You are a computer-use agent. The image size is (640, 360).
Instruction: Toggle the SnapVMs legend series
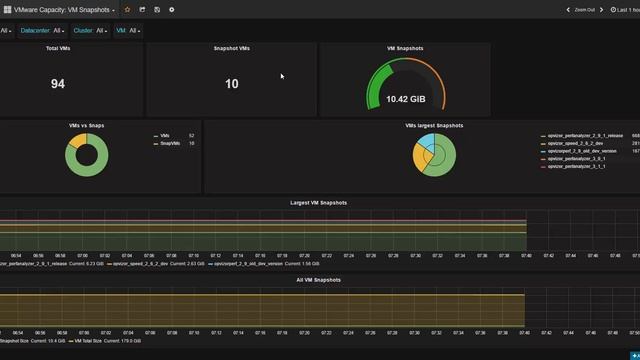[x=170, y=143]
